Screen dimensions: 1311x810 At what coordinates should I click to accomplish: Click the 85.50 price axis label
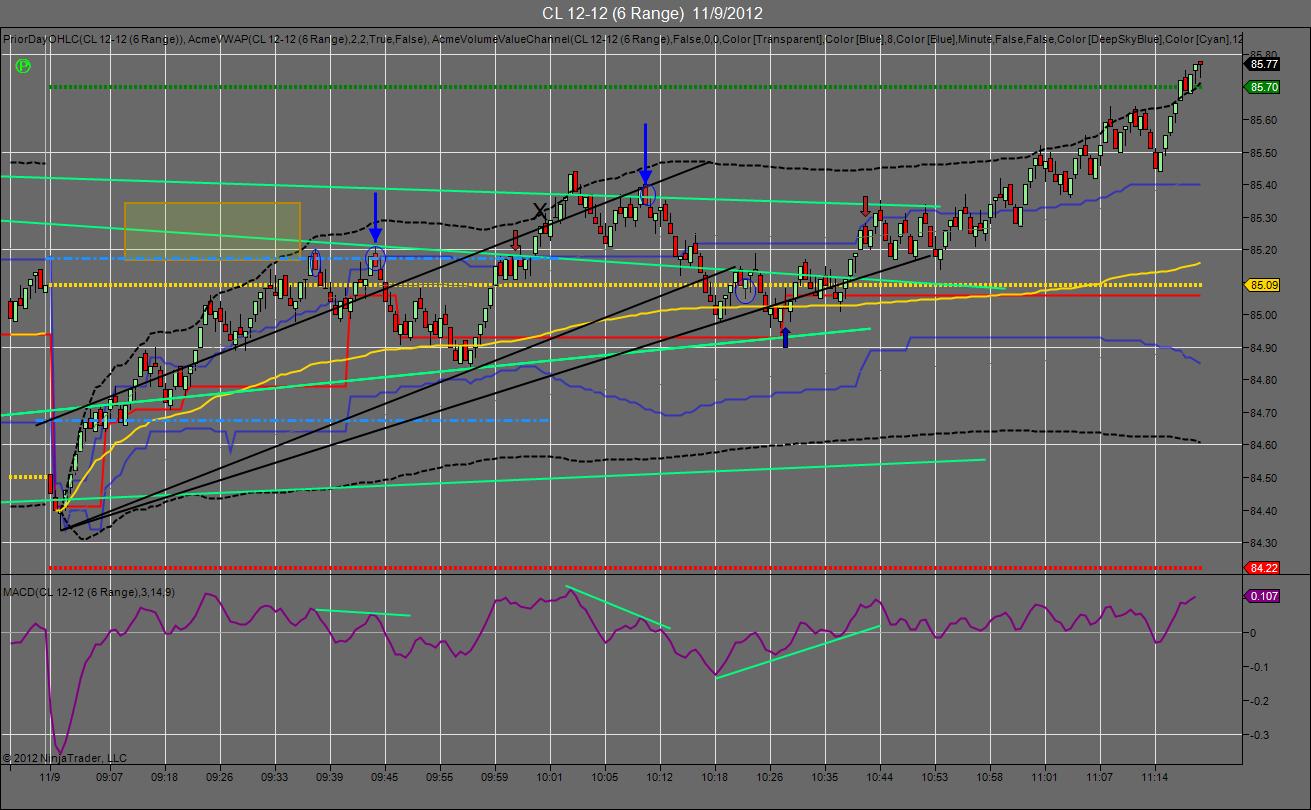1264,153
